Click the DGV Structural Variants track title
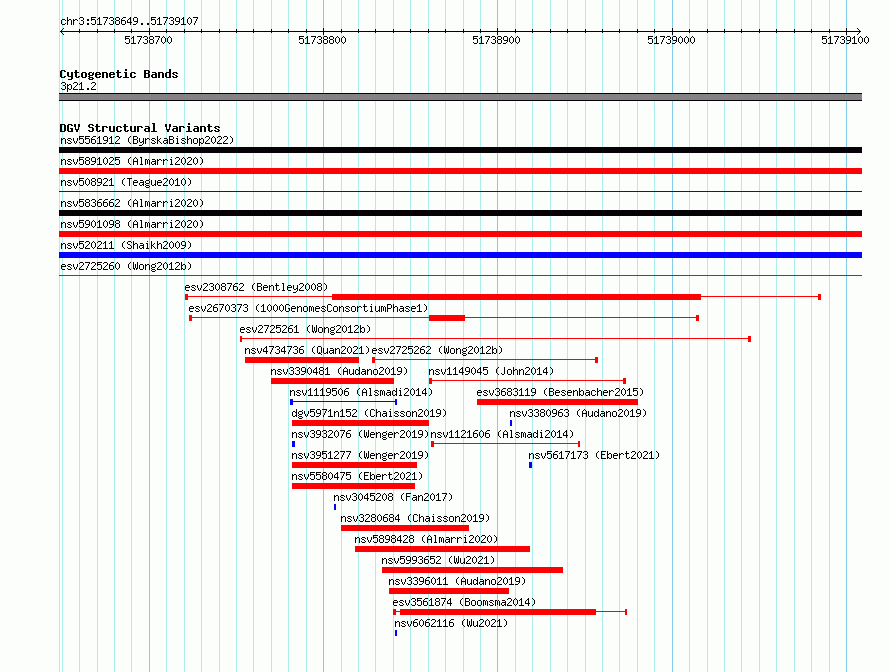Image resolution: width=890 pixels, height=672 pixels. (x=140, y=128)
